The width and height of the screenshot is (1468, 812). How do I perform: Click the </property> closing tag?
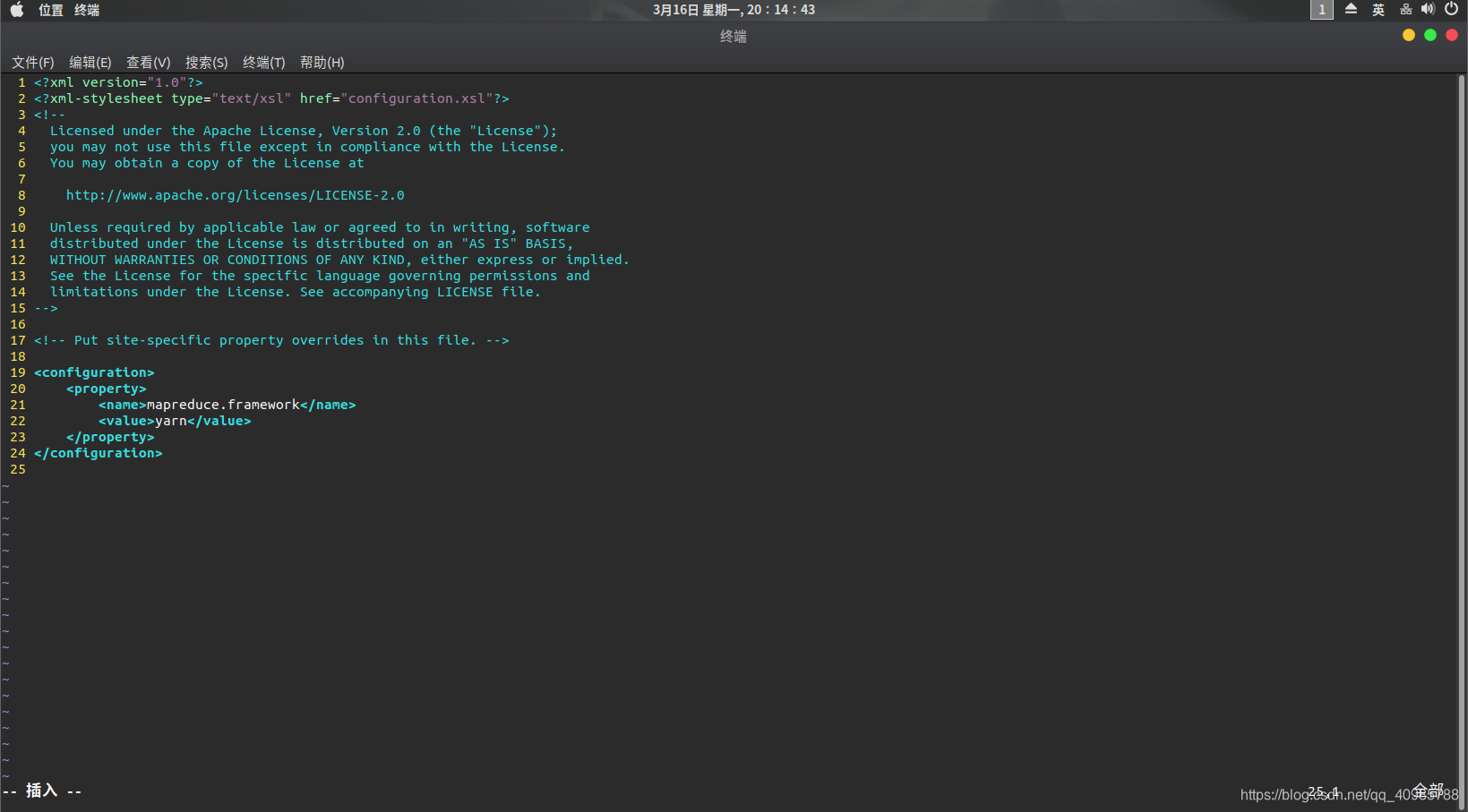(110, 437)
